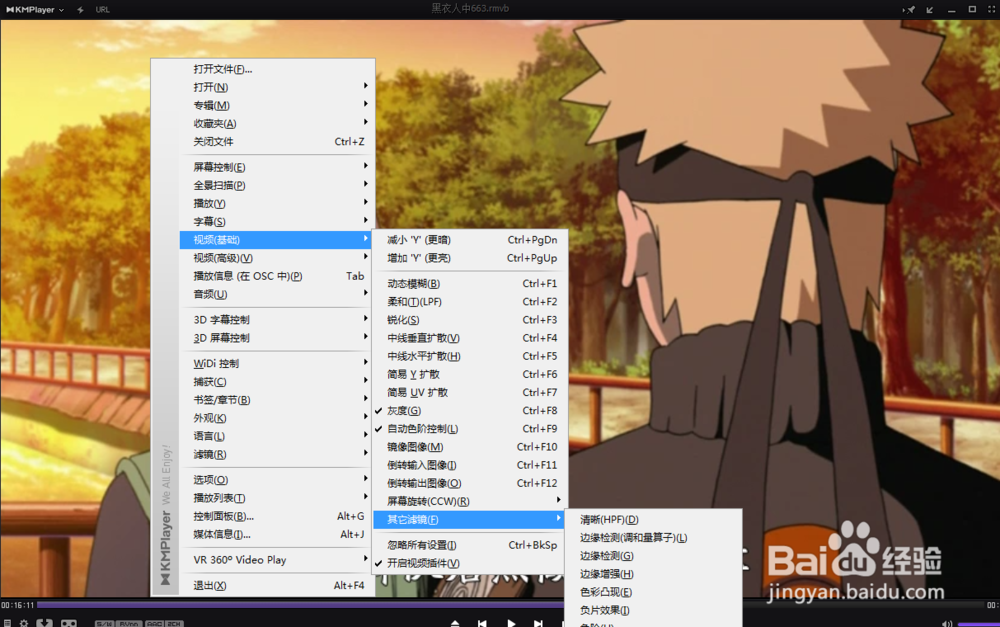Expand the 打开(N) submenu
Image resolution: width=1000 pixels, height=627 pixels.
click(x=277, y=87)
